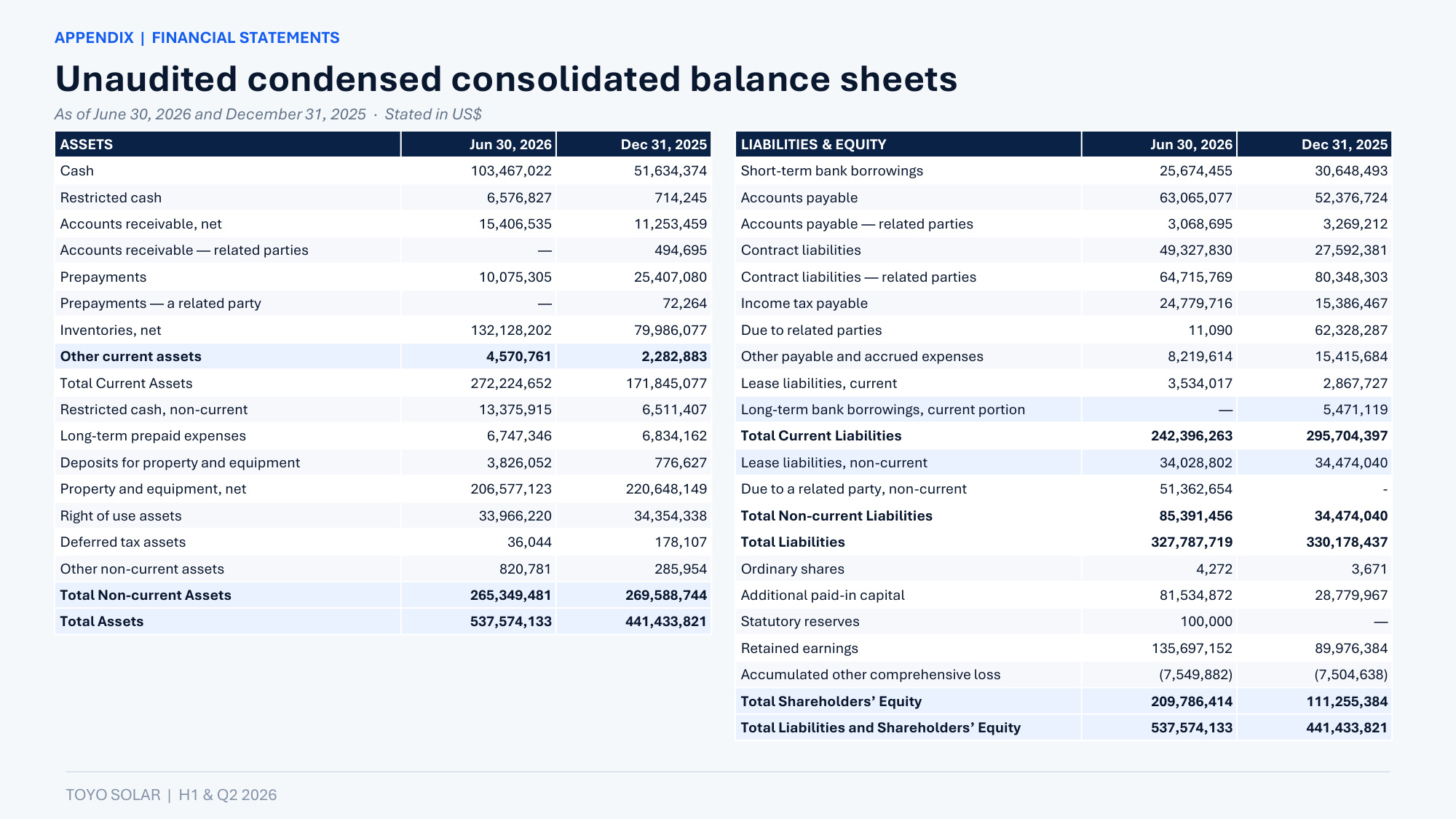Image resolution: width=1456 pixels, height=819 pixels.
Task: Select the Total Current Liabilities row label
Action: point(821,436)
